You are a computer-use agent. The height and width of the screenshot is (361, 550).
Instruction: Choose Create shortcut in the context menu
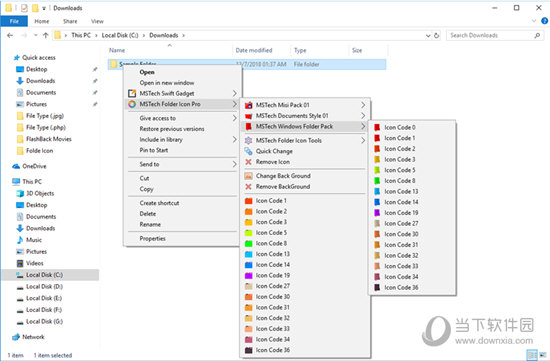pos(159,203)
